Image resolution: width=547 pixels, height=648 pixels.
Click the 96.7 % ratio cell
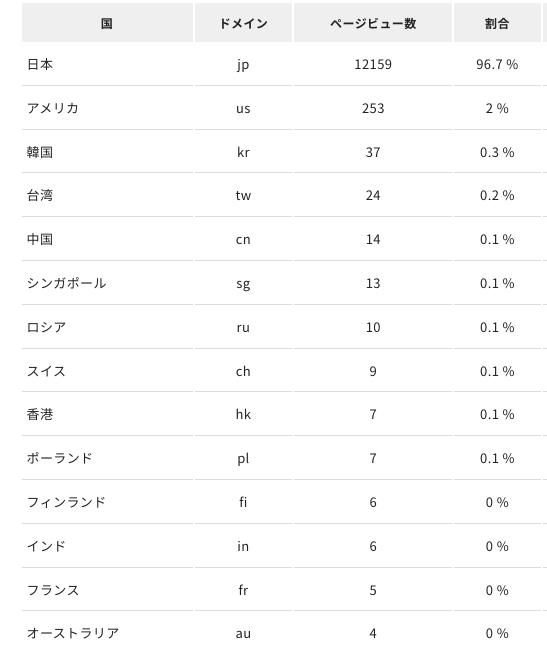[497, 64]
